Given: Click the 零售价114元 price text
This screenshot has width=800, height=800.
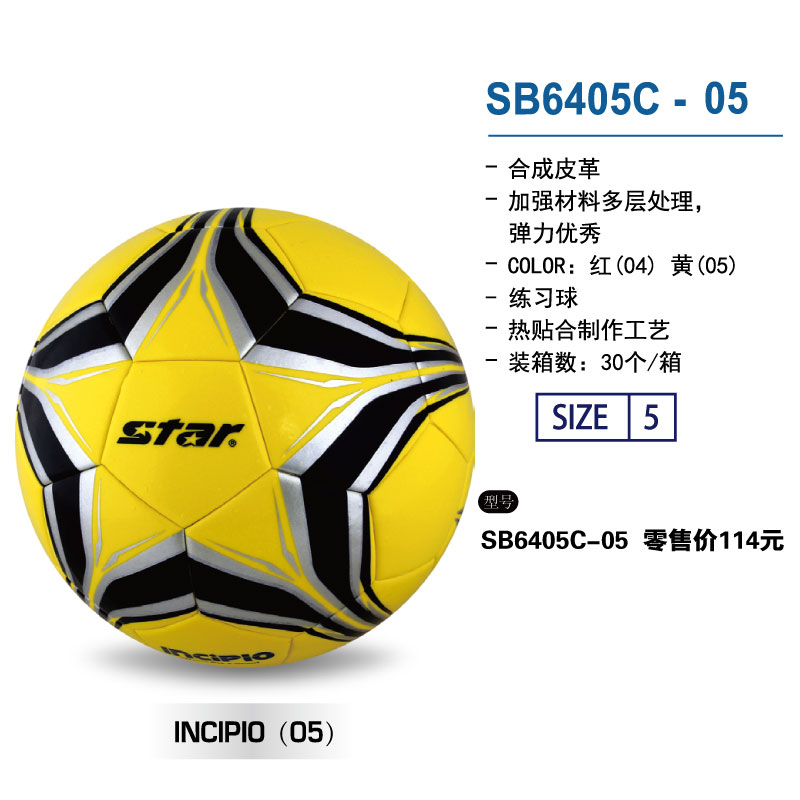Looking at the screenshot, I should coord(713,540).
